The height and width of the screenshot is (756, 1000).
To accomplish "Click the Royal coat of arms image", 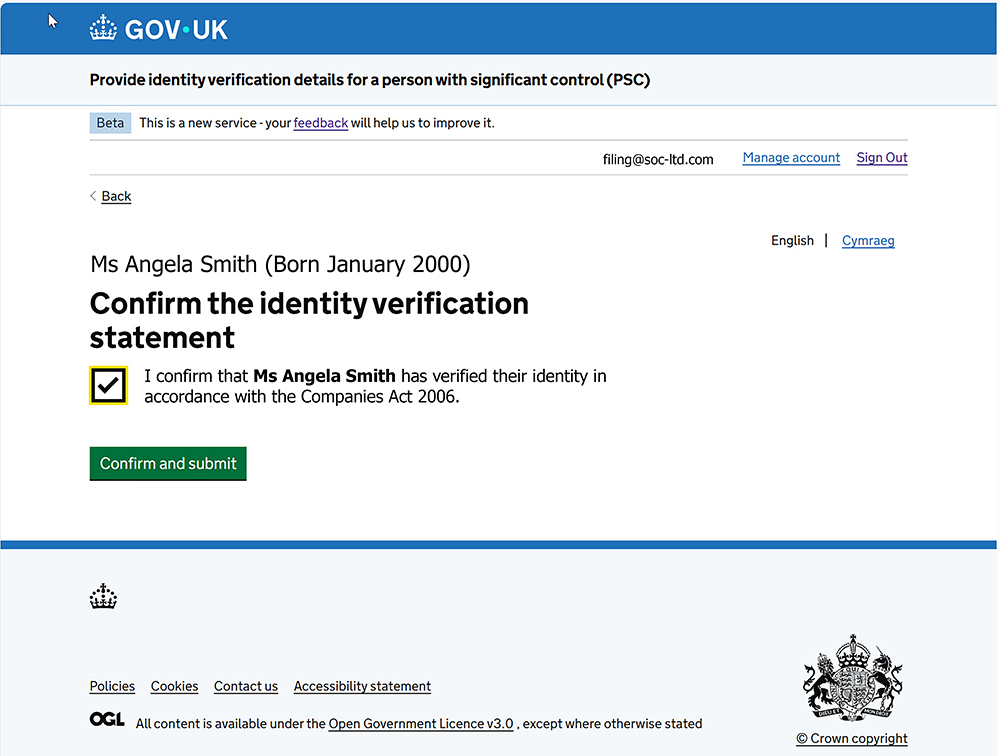I will pos(852,678).
